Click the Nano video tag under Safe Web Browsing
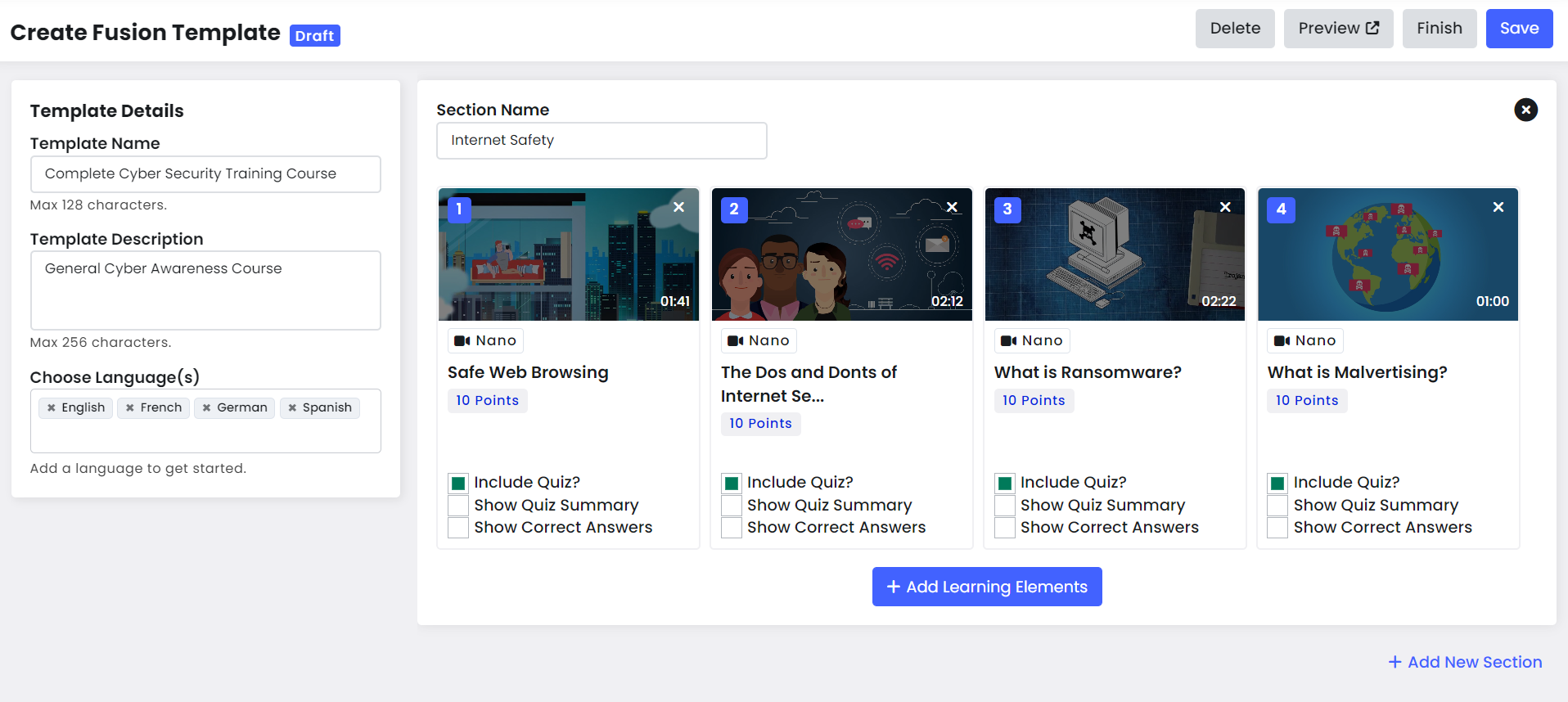 pos(485,340)
